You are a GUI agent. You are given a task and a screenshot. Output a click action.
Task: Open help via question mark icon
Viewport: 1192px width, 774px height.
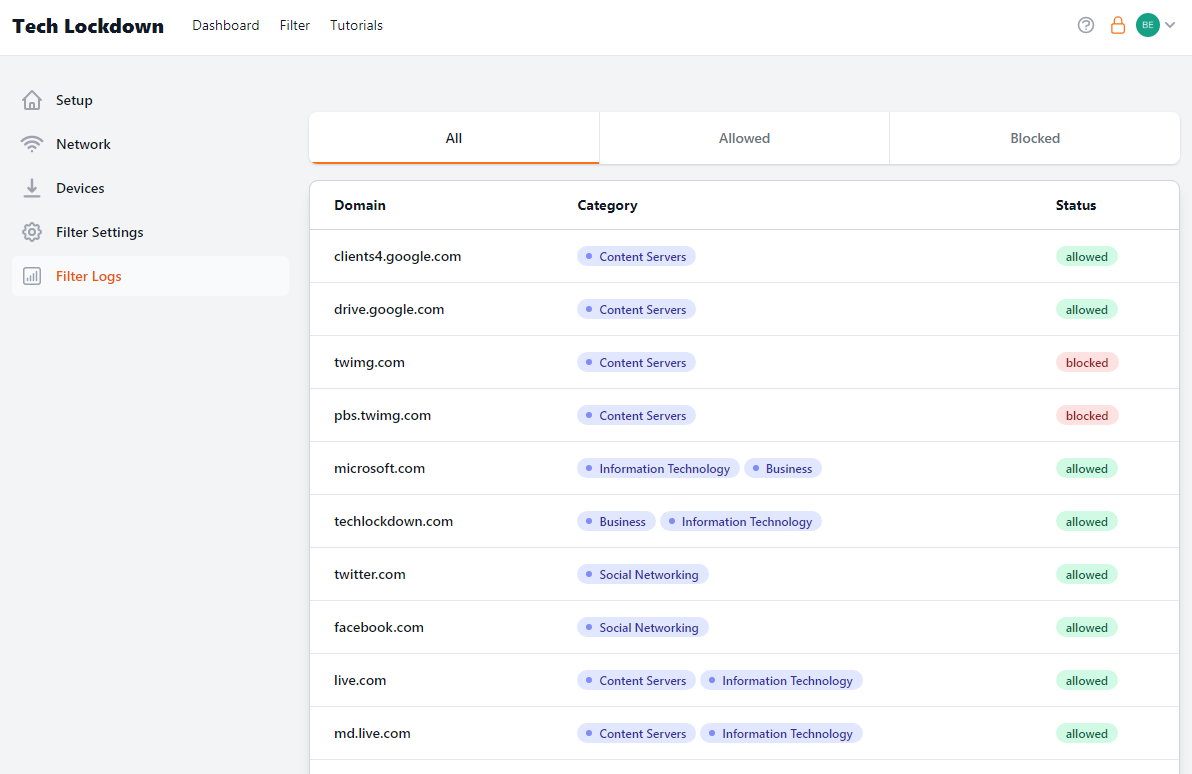coord(1086,25)
